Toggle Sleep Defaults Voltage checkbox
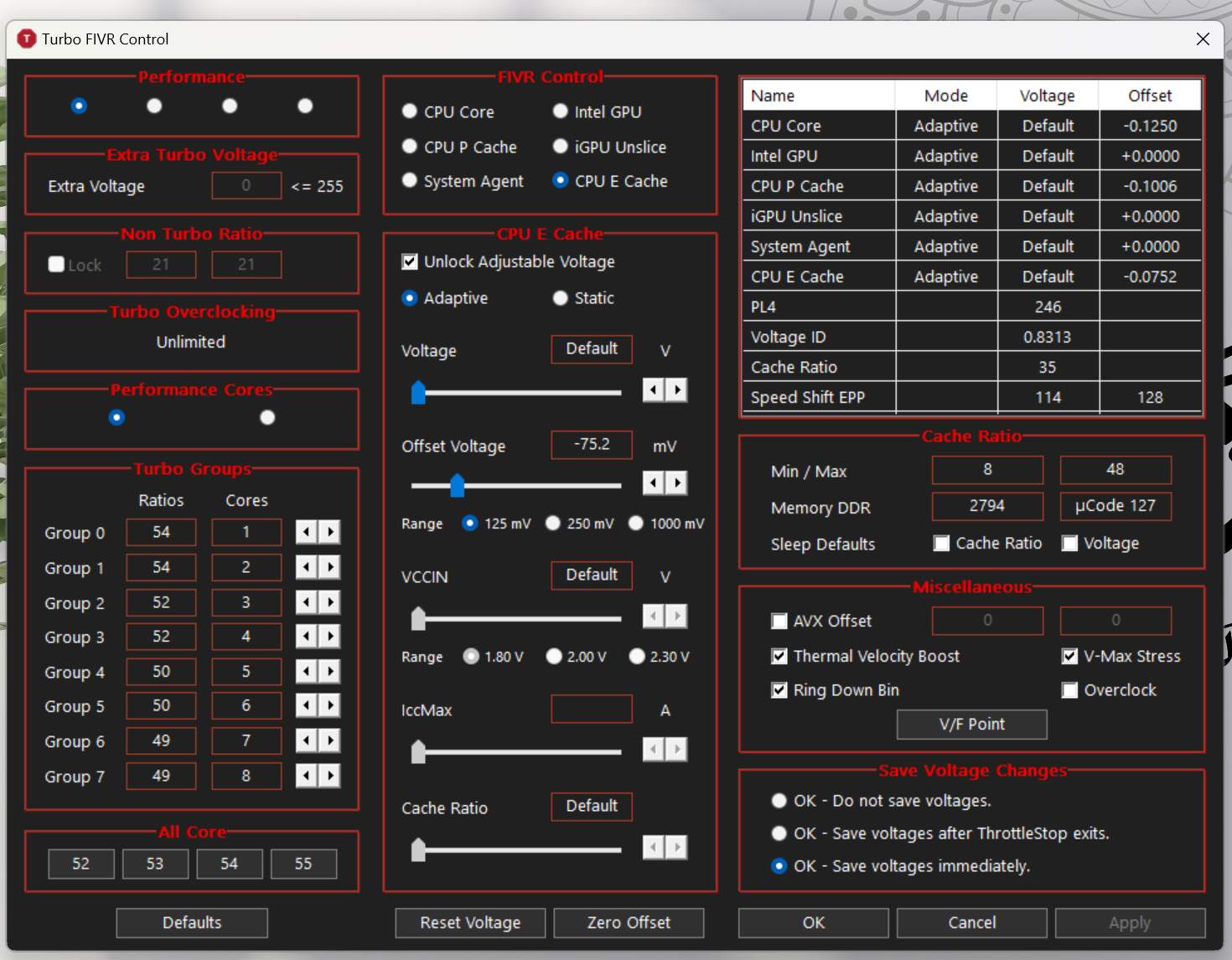 [1069, 544]
